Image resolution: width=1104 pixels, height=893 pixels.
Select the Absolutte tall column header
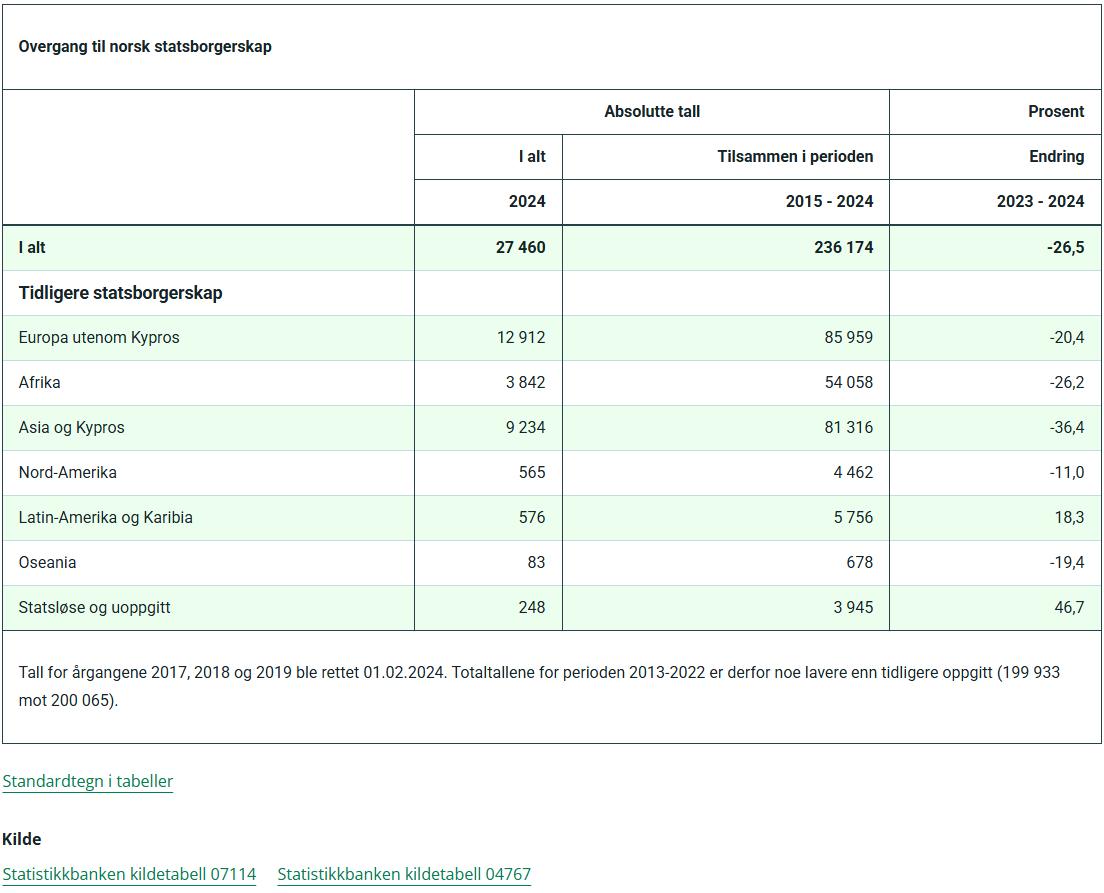click(x=652, y=111)
